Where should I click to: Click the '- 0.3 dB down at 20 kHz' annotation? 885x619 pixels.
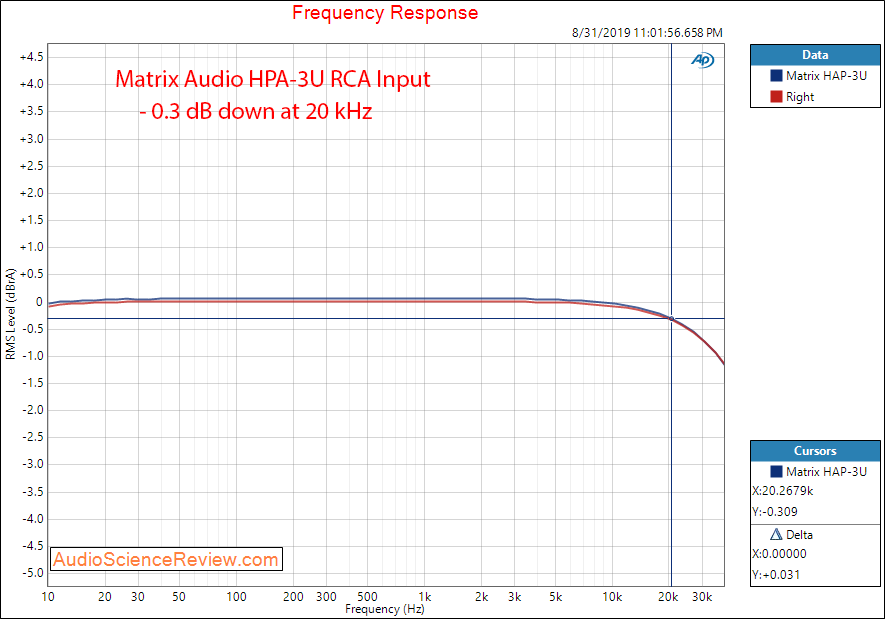[256, 111]
